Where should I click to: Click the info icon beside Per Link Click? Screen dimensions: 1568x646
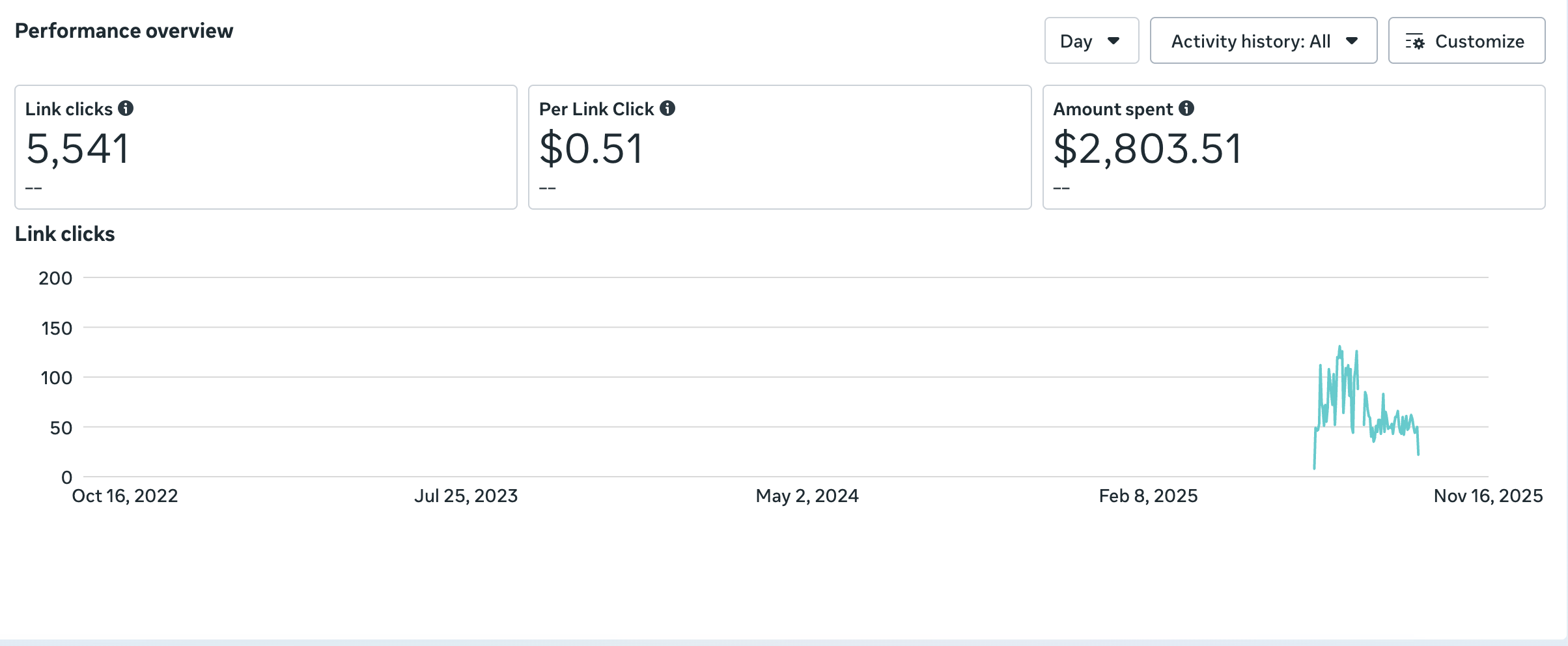[x=667, y=108]
